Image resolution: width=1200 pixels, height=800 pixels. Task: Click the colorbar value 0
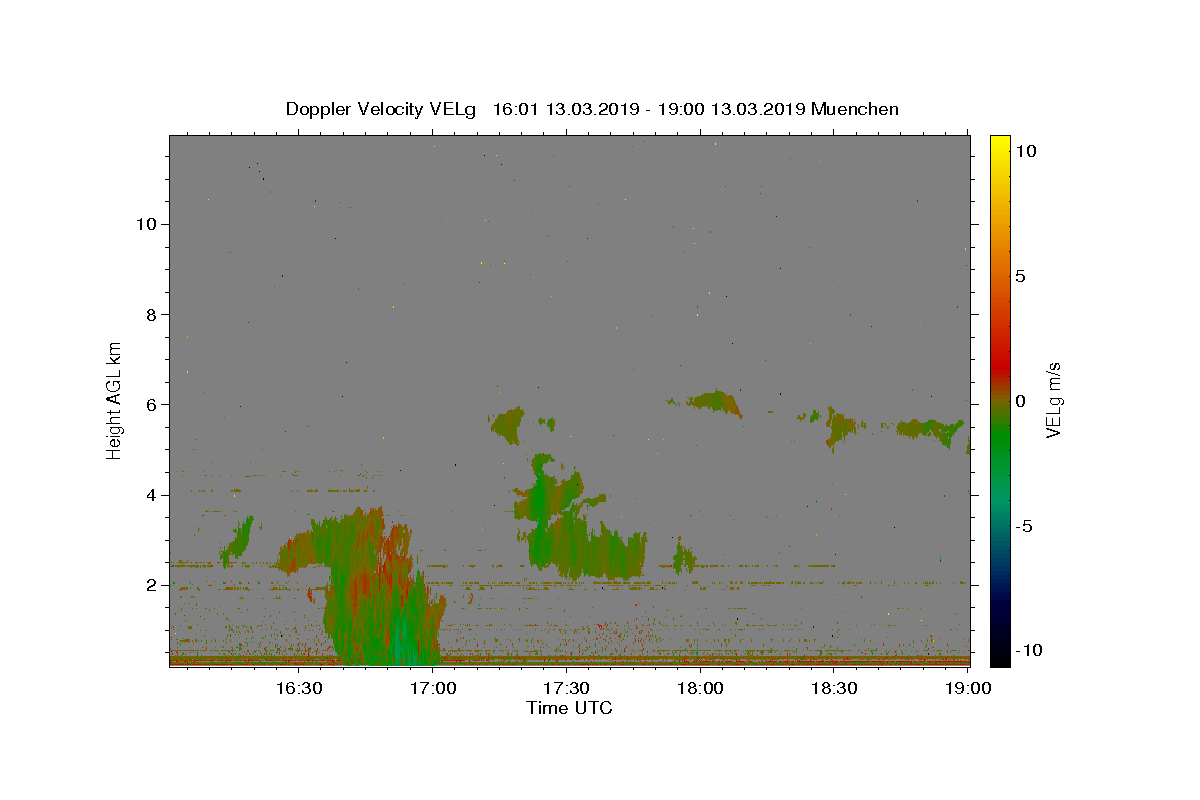pos(1020,401)
